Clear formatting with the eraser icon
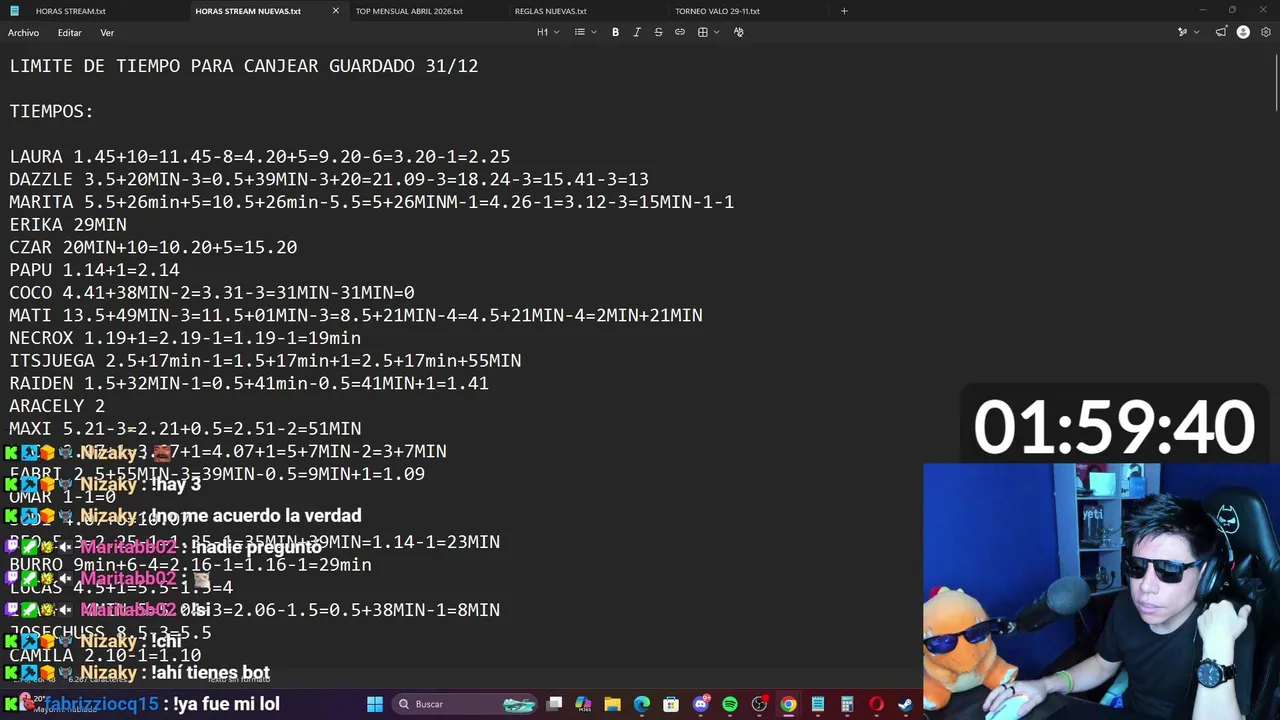The height and width of the screenshot is (720, 1280). point(739,32)
